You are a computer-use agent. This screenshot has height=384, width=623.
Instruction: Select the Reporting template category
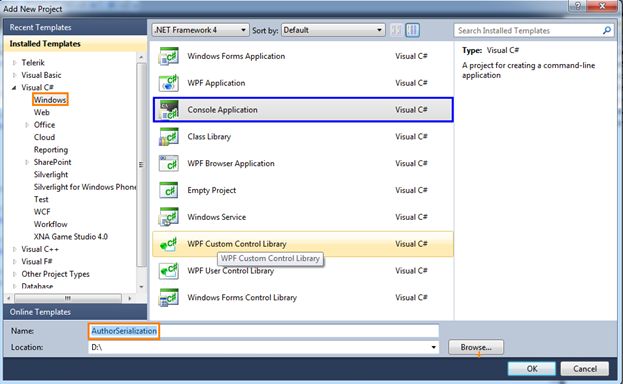51,150
